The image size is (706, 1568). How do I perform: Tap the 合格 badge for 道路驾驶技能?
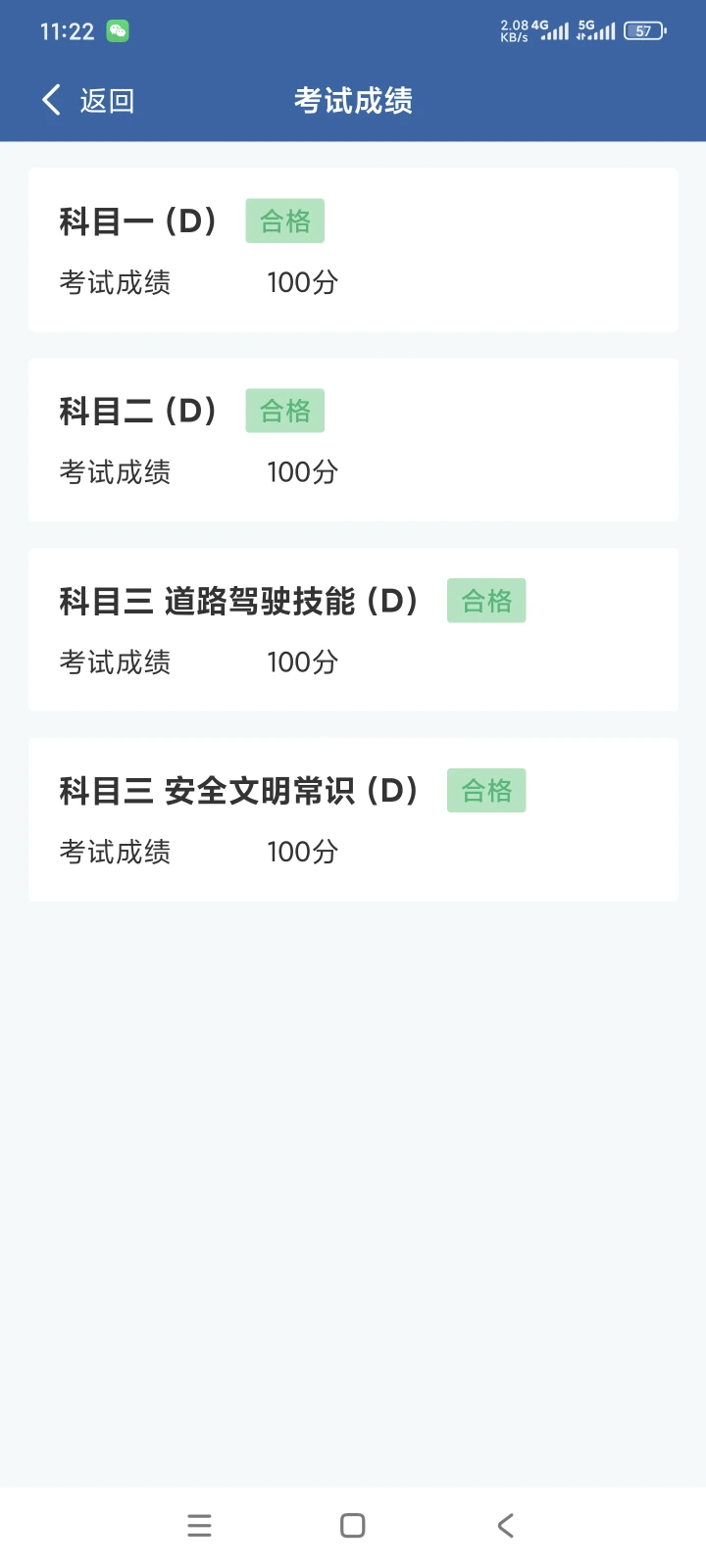[x=486, y=601]
